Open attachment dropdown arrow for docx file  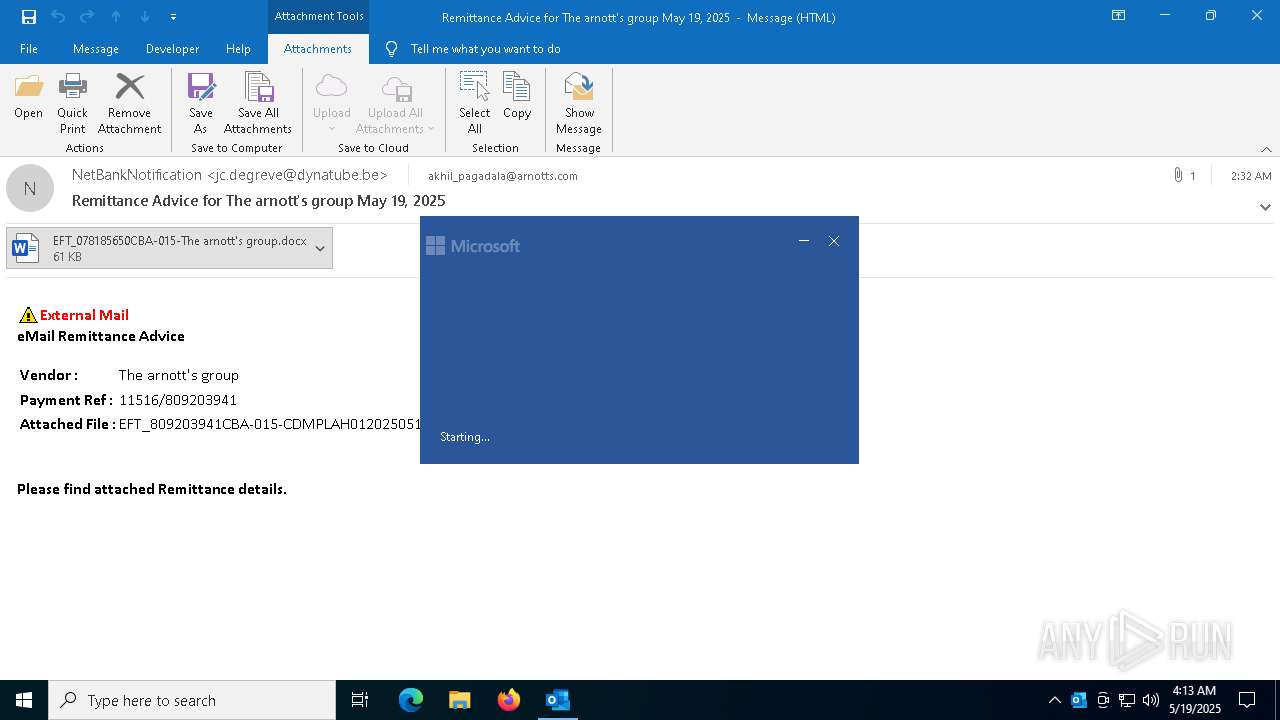click(320, 248)
